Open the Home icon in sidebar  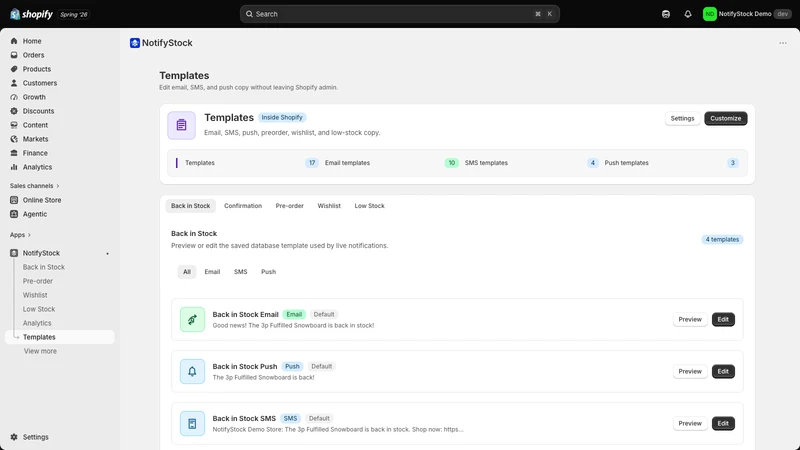click(x=14, y=41)
